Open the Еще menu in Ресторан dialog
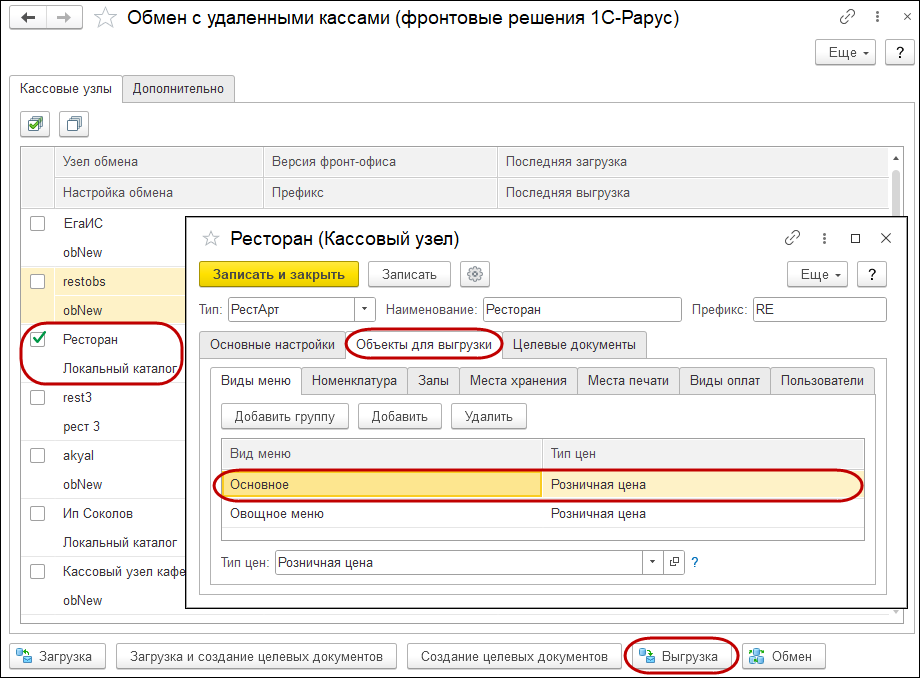 (x=817, y=274)
